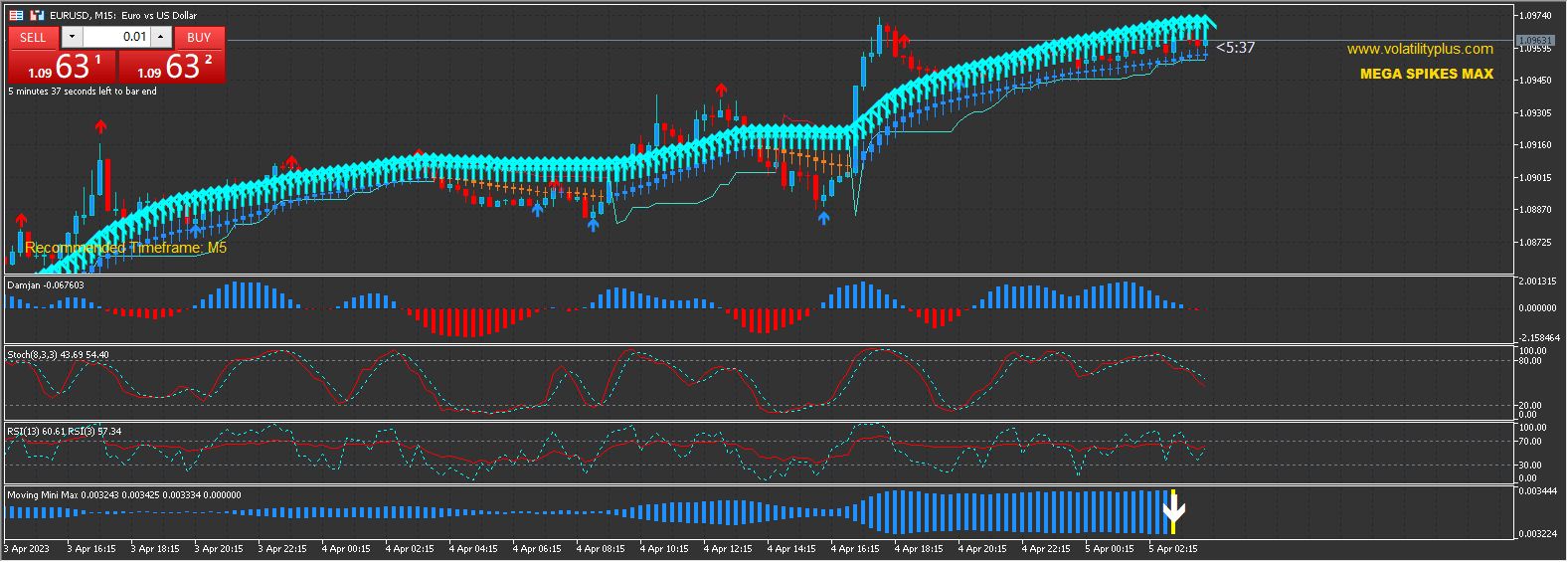Click the <5:37 bar countdown label
This screenshot has height=562, width=1568.
coord(1235,48)
